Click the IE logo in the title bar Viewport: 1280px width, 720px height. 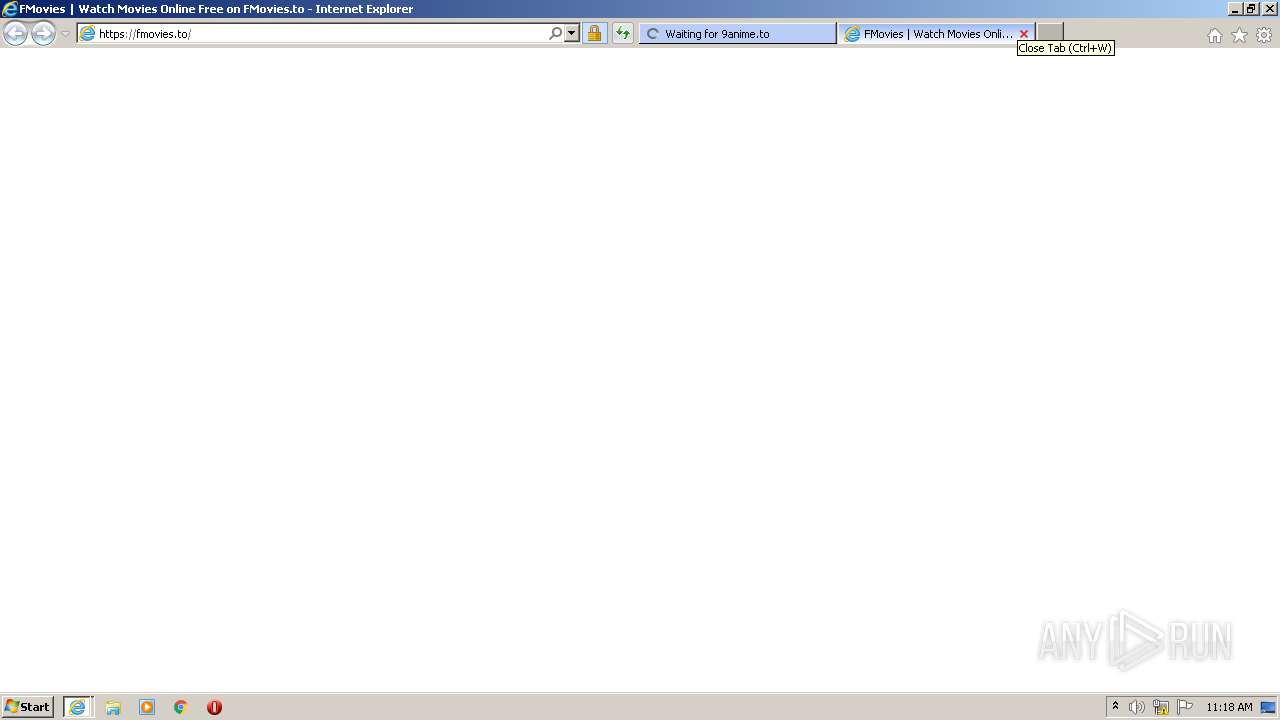(10, 9)
